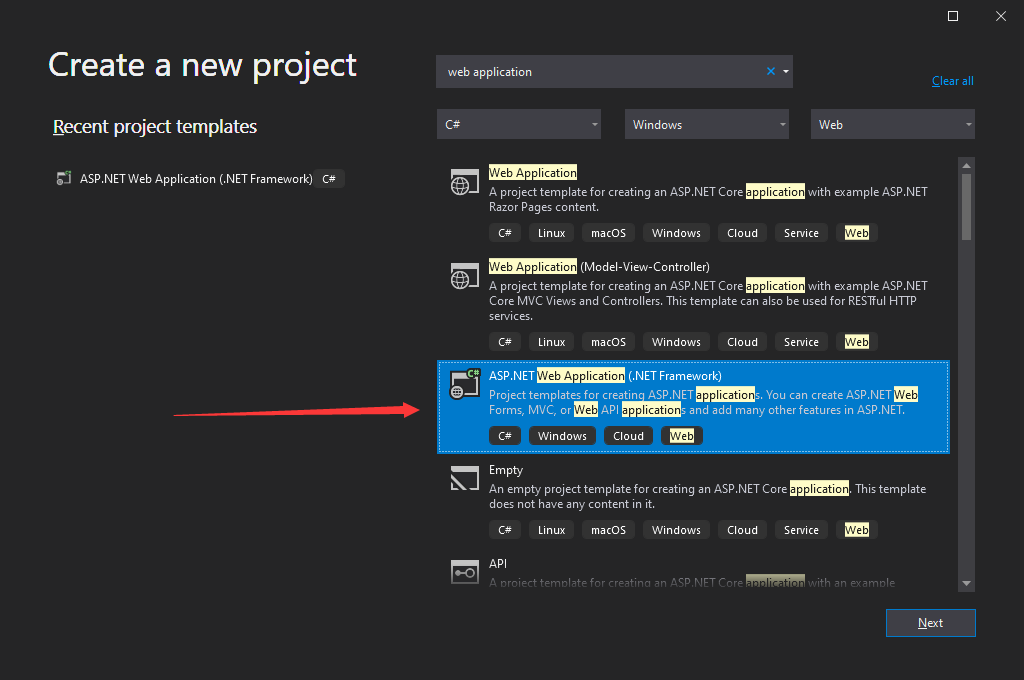Click the Web Application (Model-View-Controller) globe icon
The image size is (1024, 680).
tap(464, 277)
